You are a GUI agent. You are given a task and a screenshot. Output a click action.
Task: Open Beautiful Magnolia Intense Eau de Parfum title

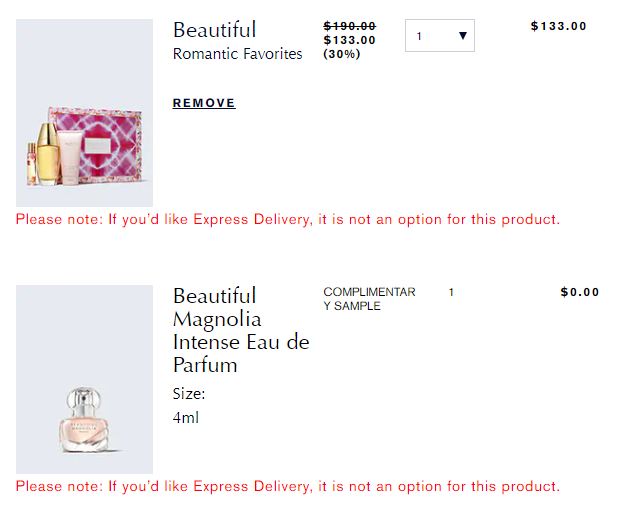241,330
